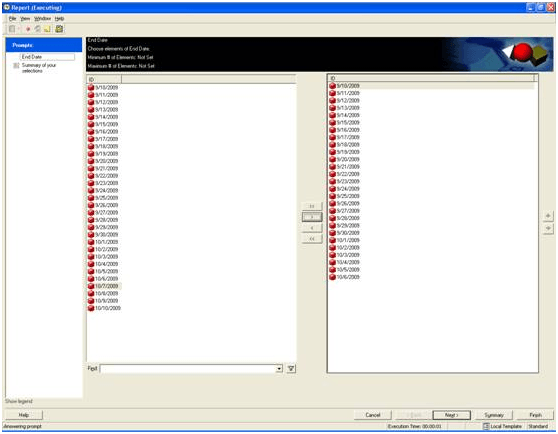The image size is (558, 434).
Task: Click the Finish button
Action: click(x=536, y=415)
